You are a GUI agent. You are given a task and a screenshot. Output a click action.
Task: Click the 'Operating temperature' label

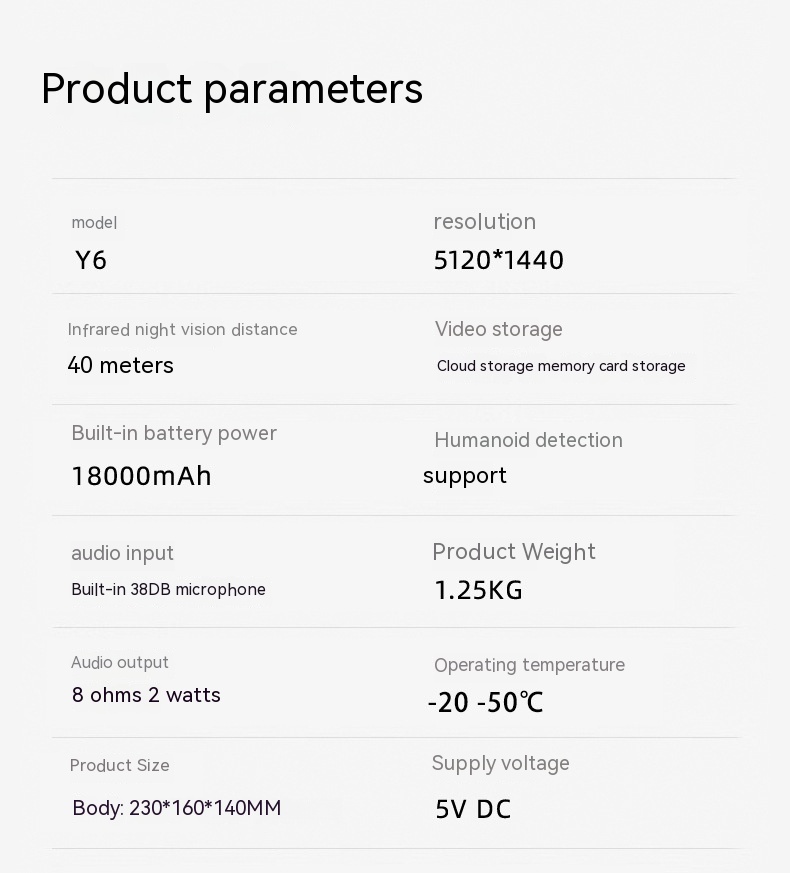point(529,665)
